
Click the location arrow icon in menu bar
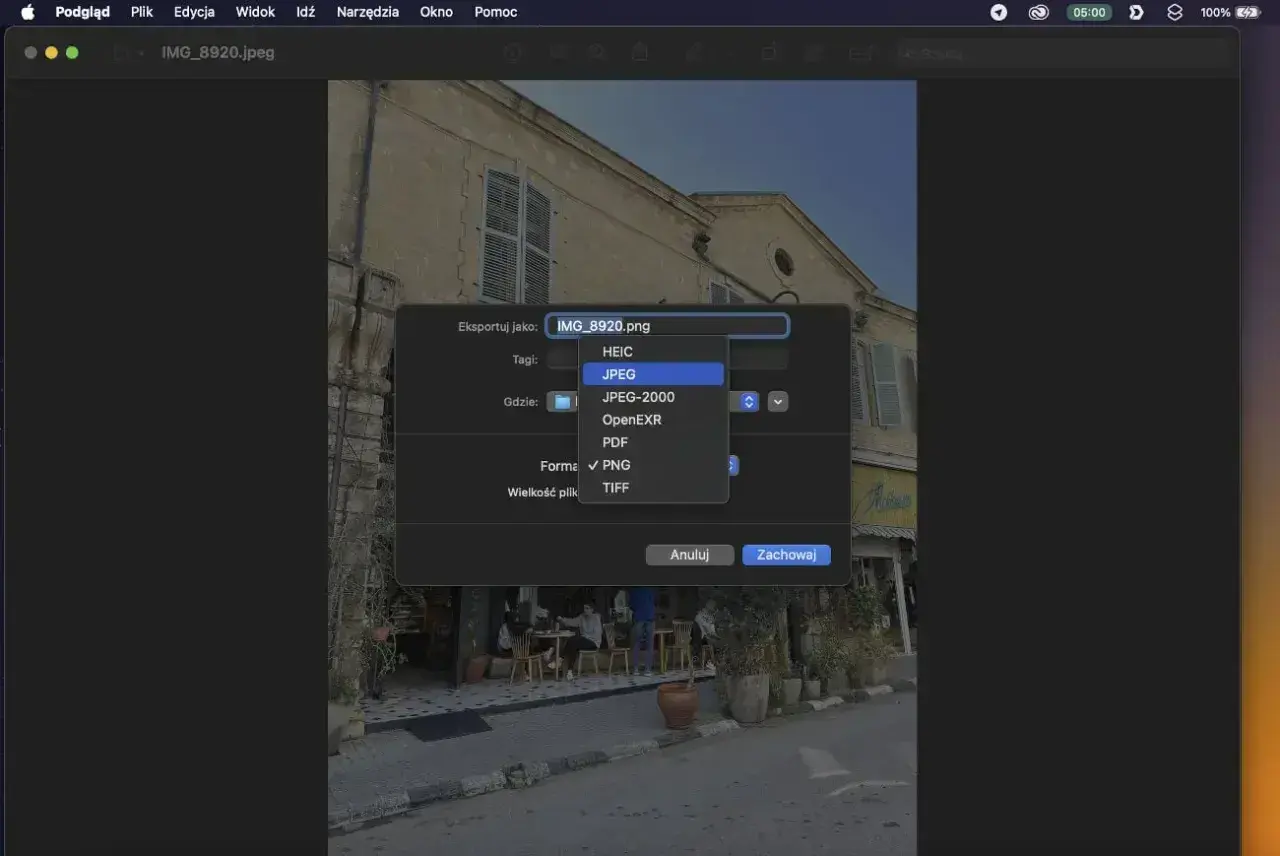click(x=998, y=12)
